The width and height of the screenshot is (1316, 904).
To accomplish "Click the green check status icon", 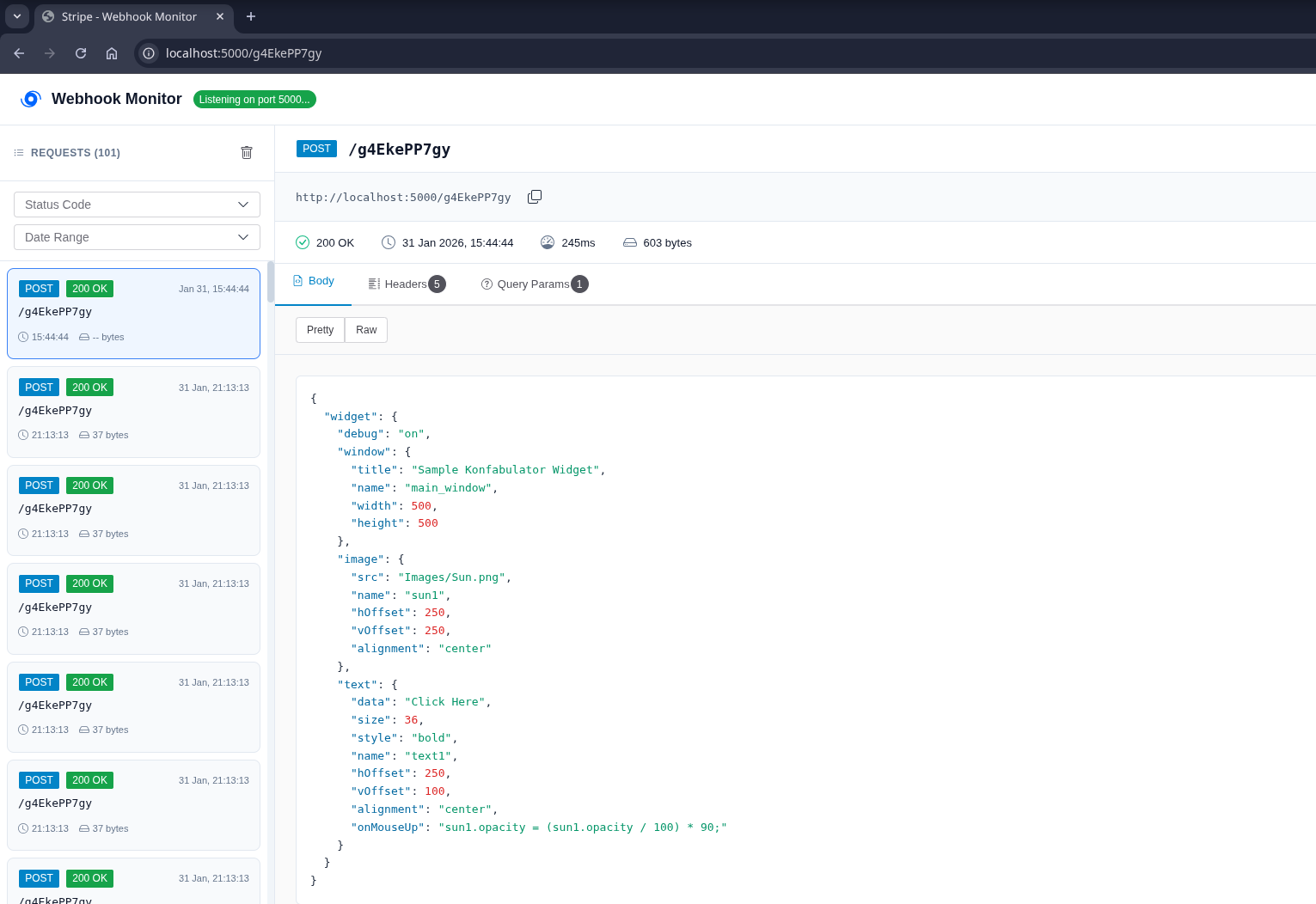I will 303,242.
